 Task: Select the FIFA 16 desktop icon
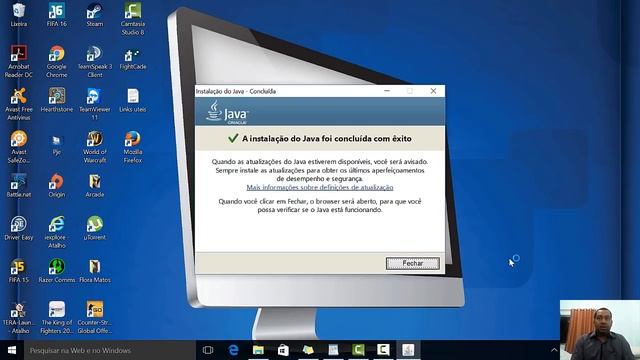tap(56, 15)
